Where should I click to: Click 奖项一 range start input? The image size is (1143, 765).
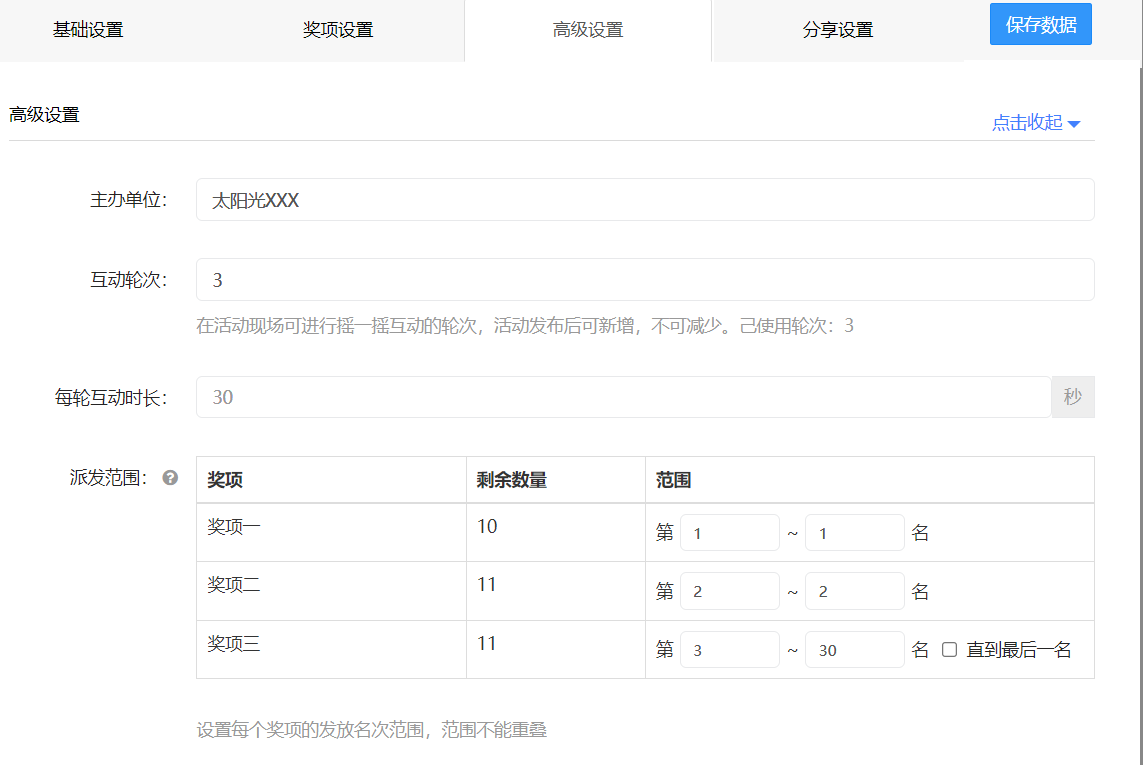tap(729, 532)
